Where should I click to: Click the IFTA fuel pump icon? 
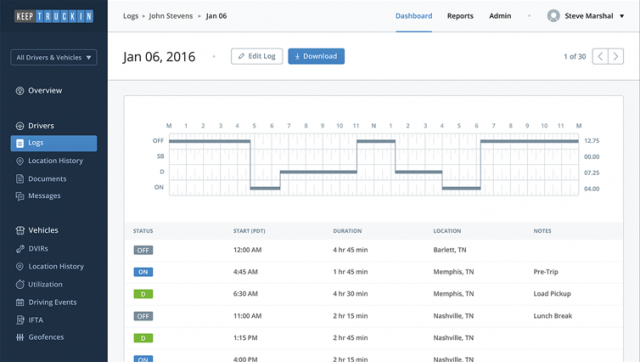20,320
